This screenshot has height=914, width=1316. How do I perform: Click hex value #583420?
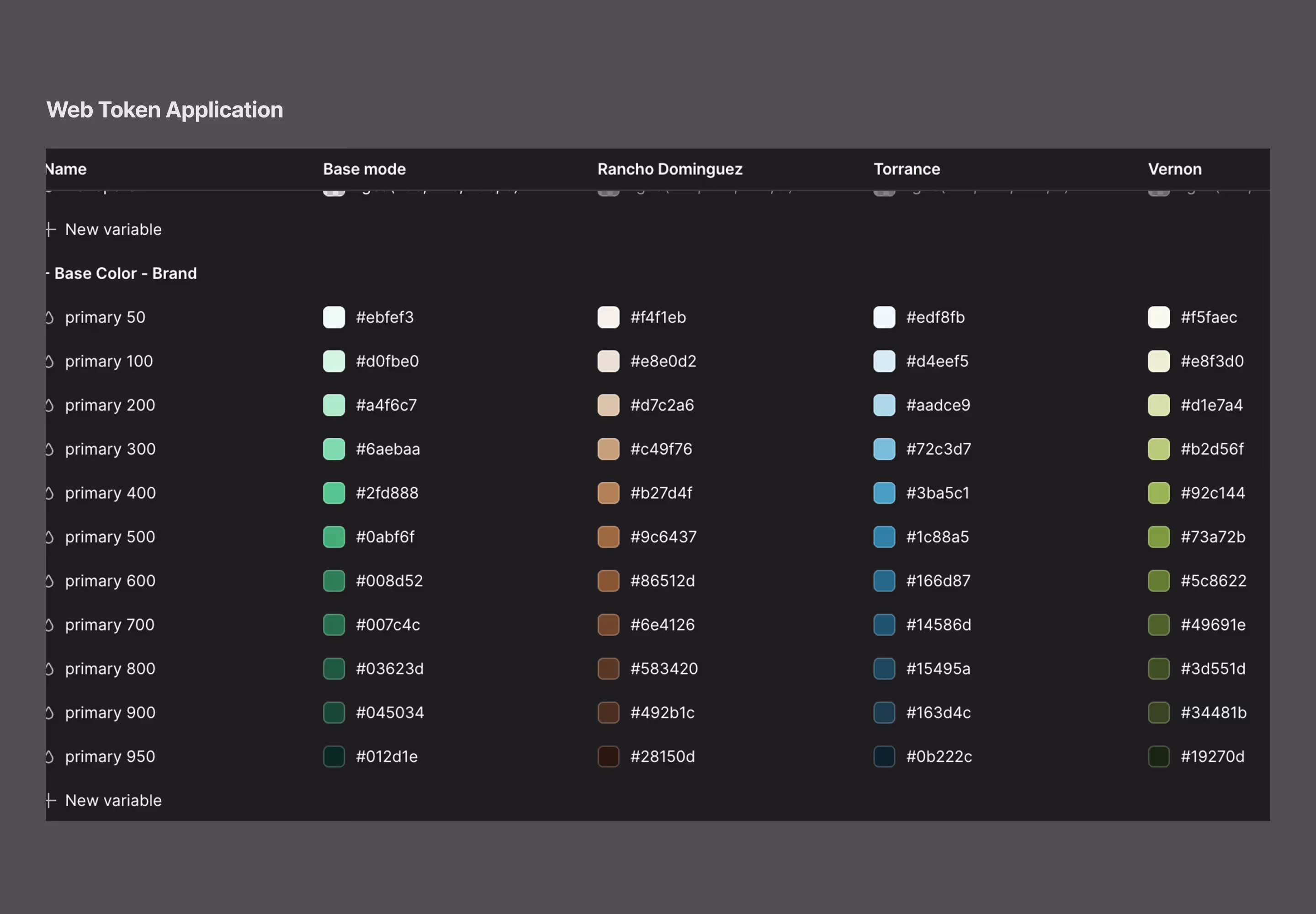click(664, 669)
